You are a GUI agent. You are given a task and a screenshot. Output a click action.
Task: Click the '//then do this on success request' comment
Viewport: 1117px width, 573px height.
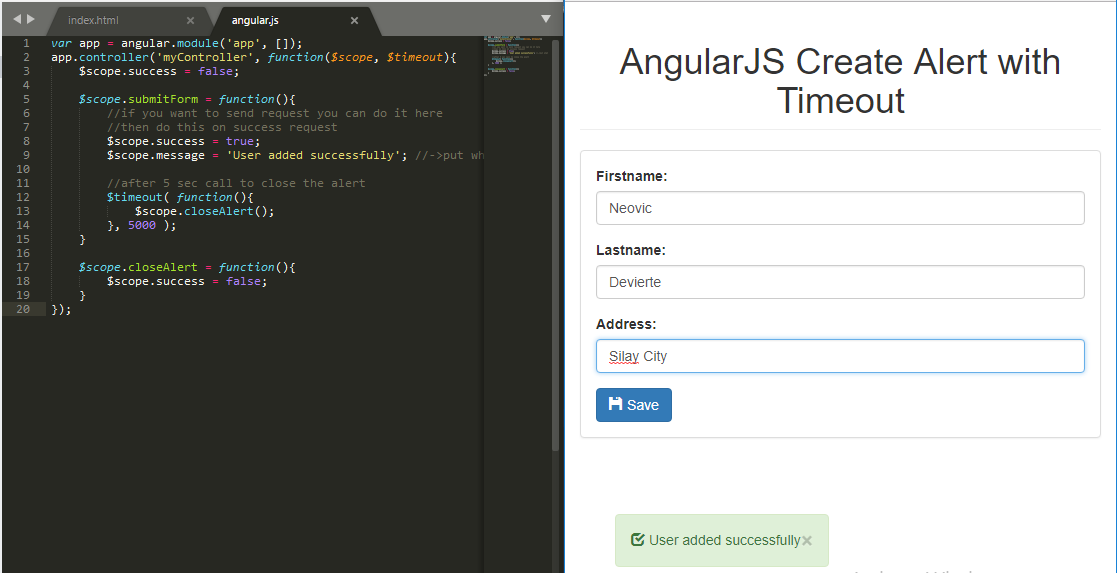tap(222, 127)
